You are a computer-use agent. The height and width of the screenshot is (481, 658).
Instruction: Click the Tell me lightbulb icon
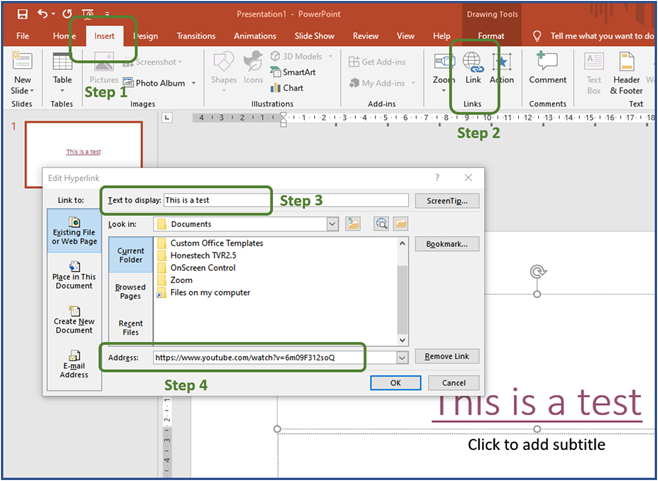[537, 36]
